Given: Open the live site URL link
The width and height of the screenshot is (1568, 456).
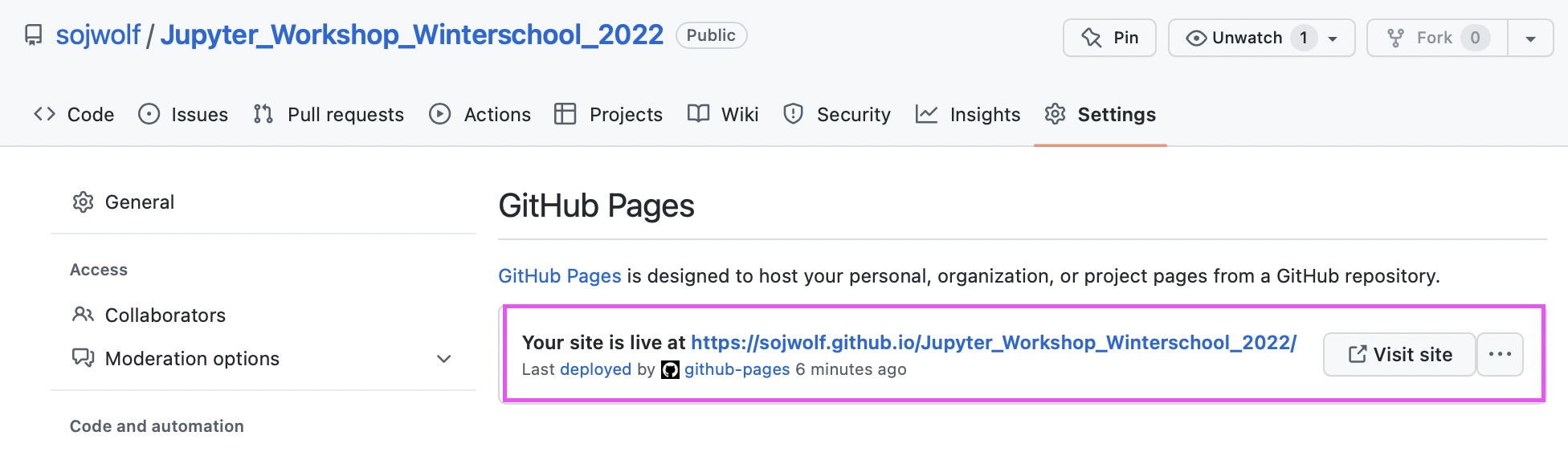Looking at the screenshot, I should [x=994, y=343].
